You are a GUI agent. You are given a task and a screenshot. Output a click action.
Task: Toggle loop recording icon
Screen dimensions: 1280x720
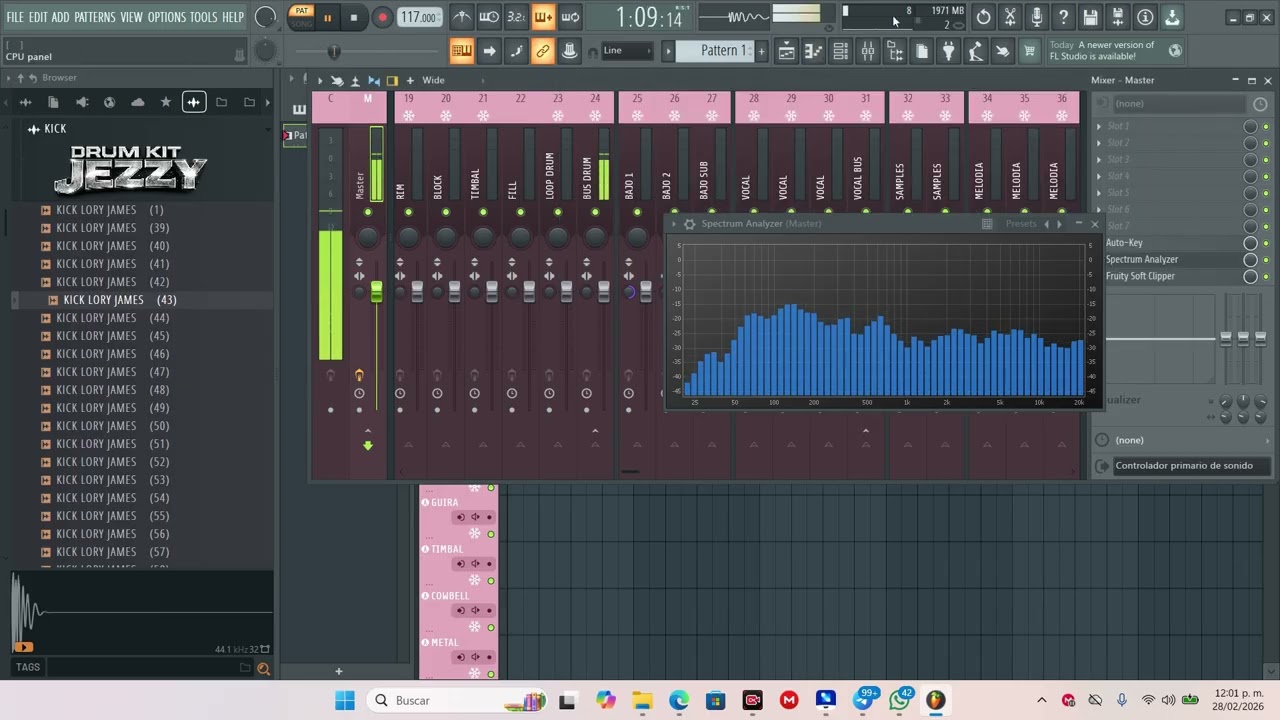(570, 17)
